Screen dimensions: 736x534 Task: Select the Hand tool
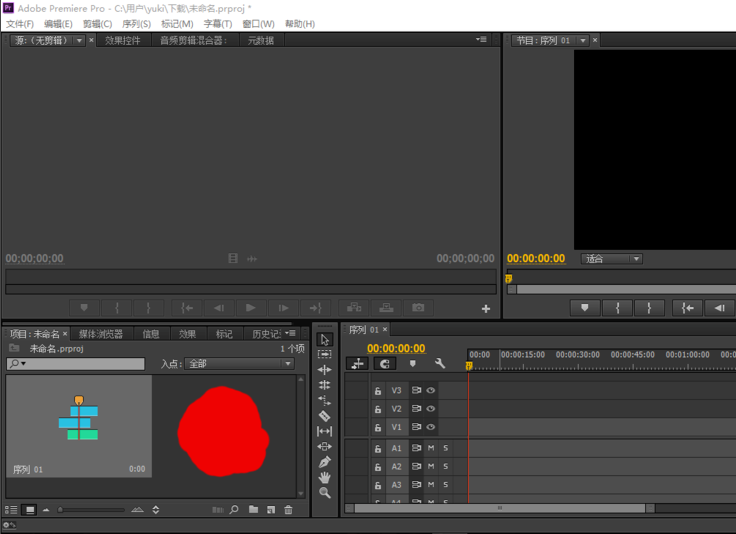(324, 478)
